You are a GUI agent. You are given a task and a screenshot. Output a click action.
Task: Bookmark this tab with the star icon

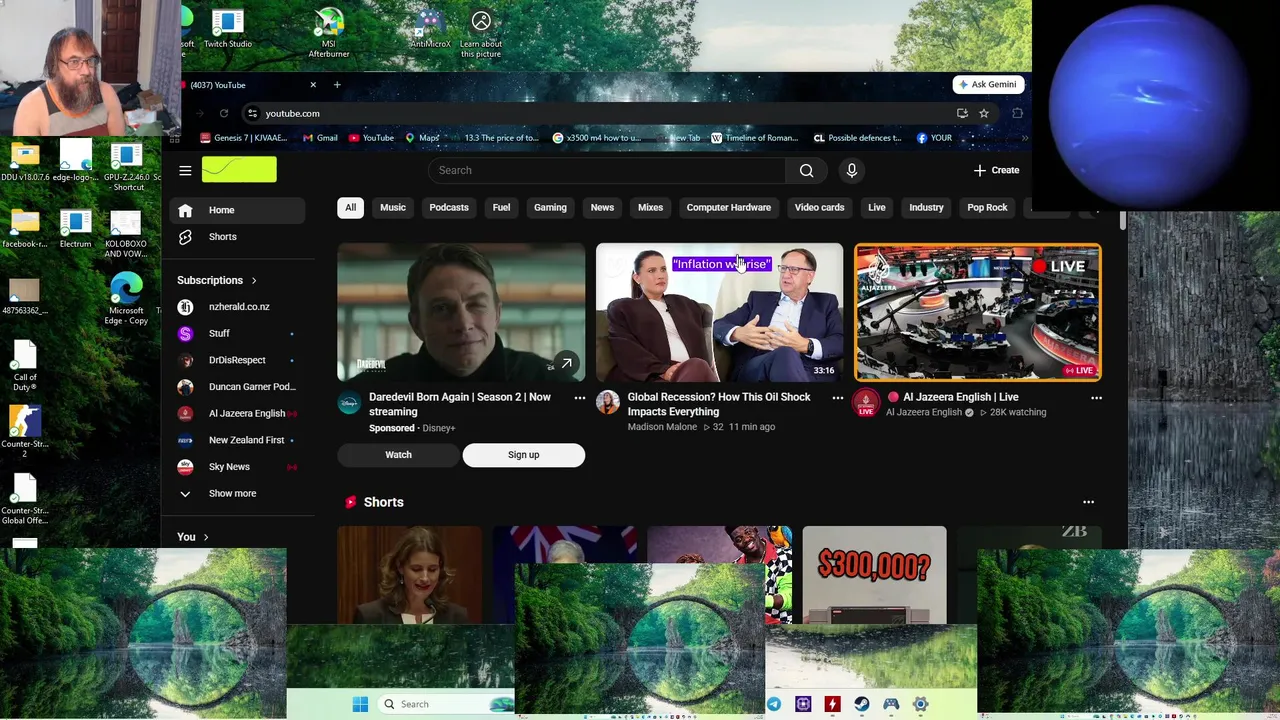[984, 113]
